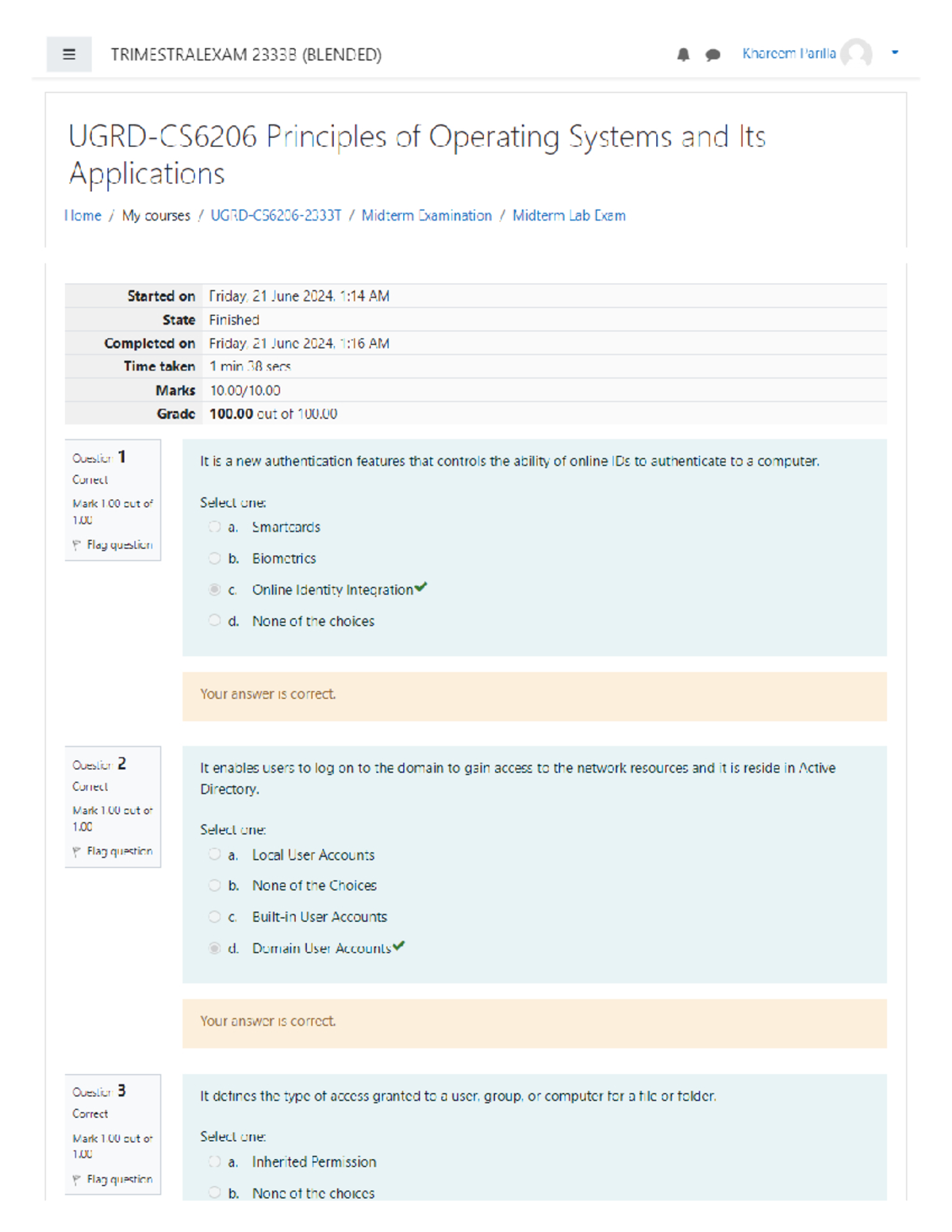
Task: Open the UGRD-CS6206-2333T course breadcrumb
Action: tap(275, 216)
